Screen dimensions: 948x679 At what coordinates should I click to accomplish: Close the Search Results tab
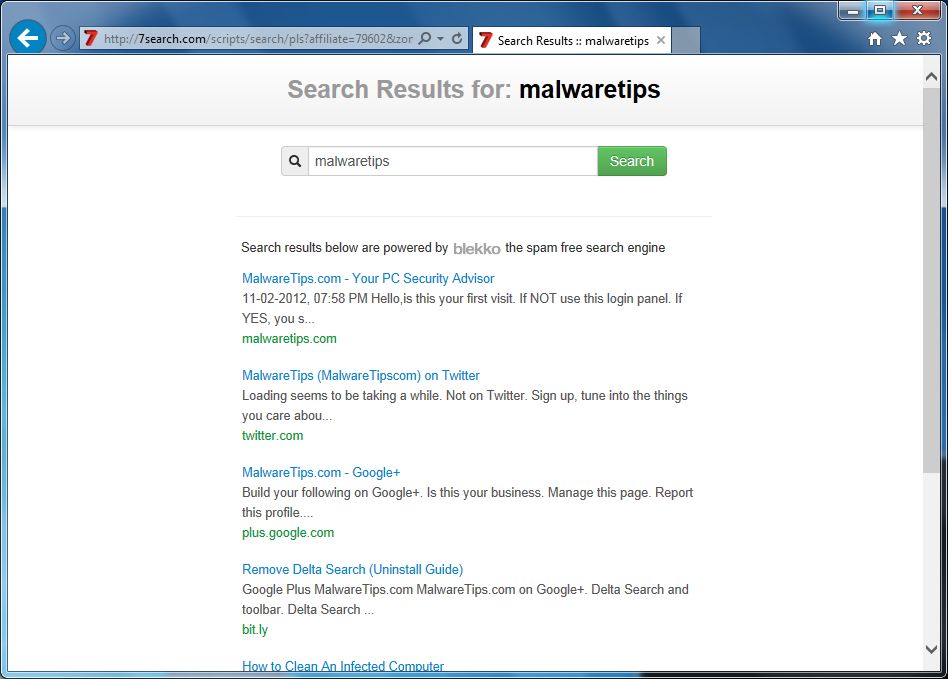pyautogui.click(x=661, y=40)
